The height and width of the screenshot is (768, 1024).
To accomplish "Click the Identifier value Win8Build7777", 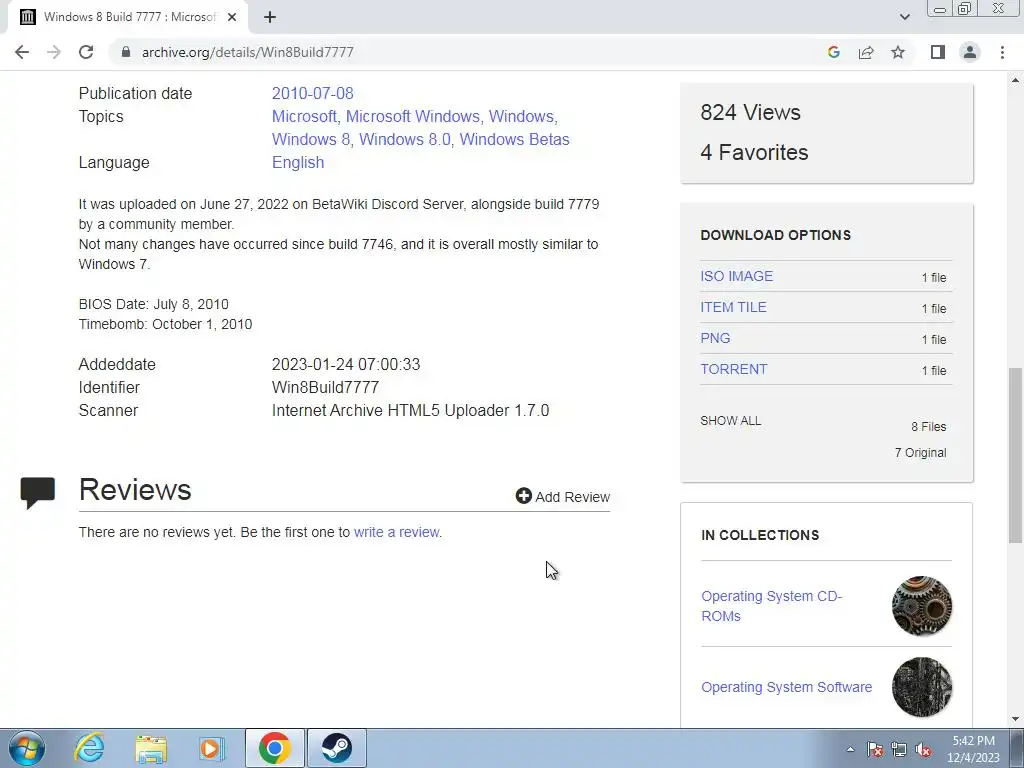I will [x=325, y=387].
